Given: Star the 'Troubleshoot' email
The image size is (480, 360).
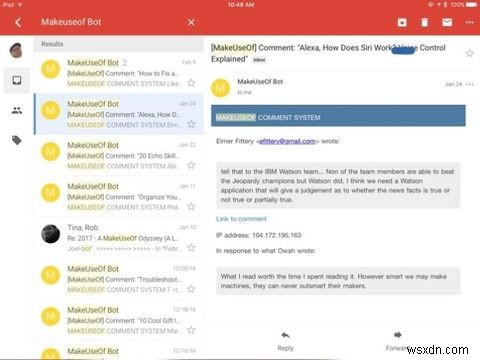Looking at the screenshot, I should click(191, 289).
